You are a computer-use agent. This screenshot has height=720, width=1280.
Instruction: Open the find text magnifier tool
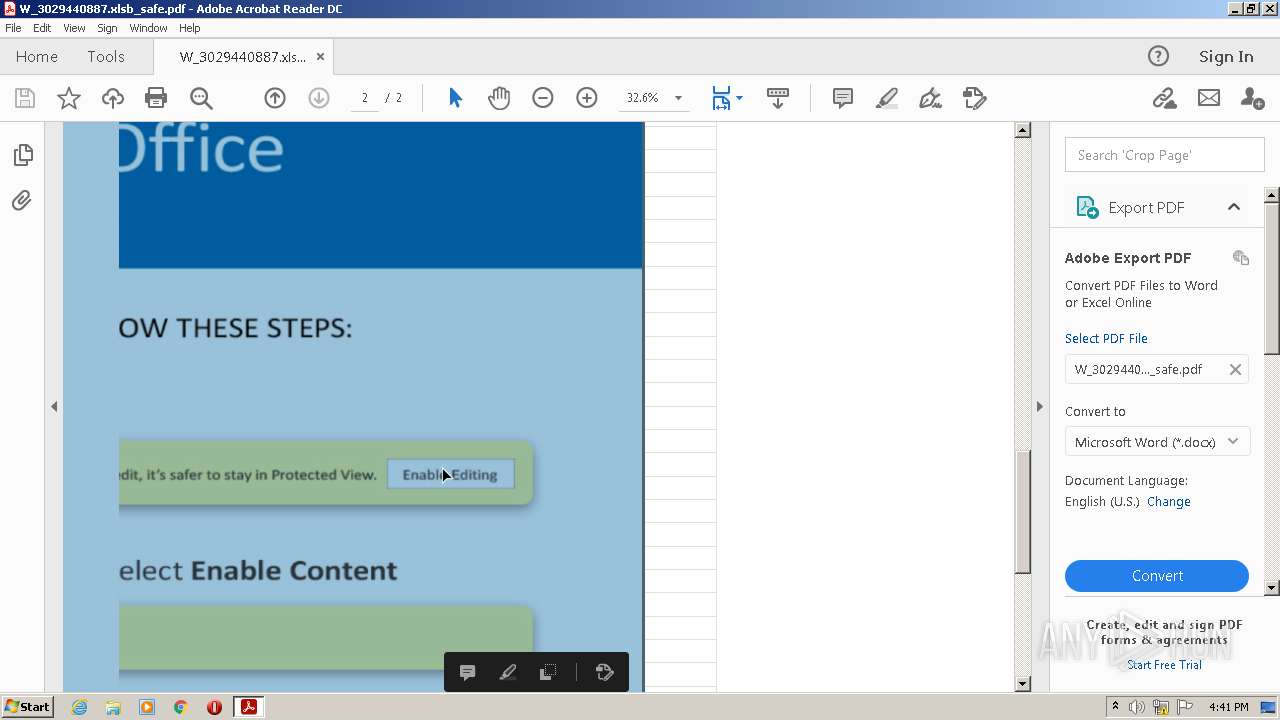201,98
